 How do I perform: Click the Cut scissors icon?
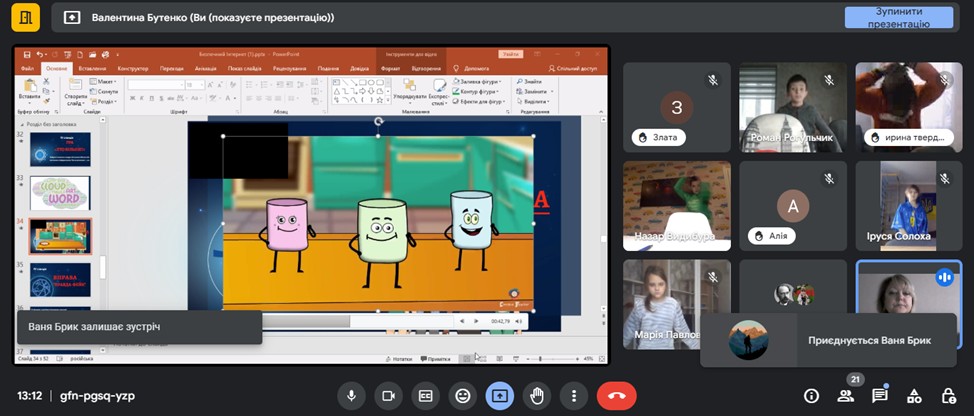click(47, 81)
